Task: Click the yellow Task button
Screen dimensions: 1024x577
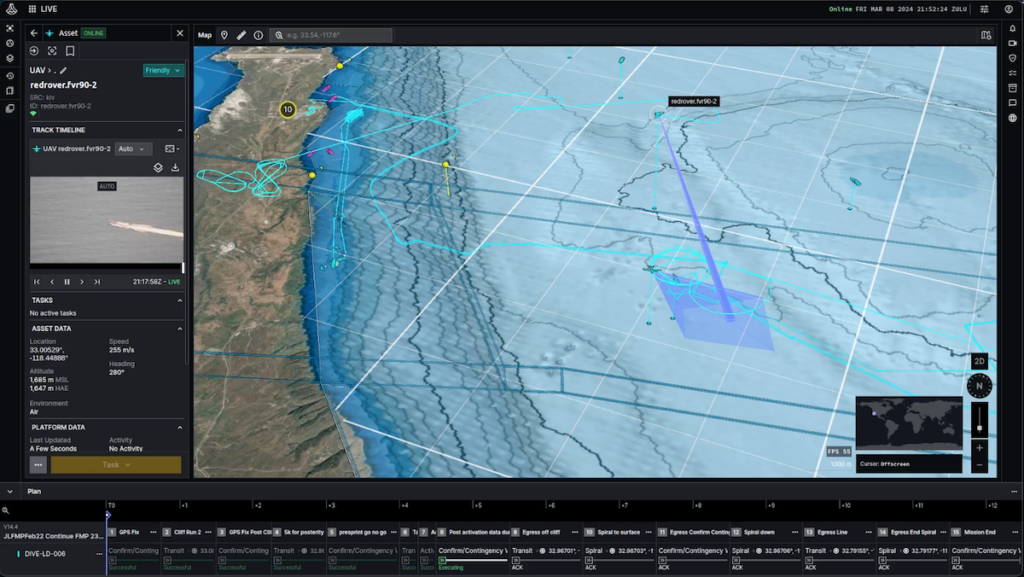Action: [x=116, y=465]
